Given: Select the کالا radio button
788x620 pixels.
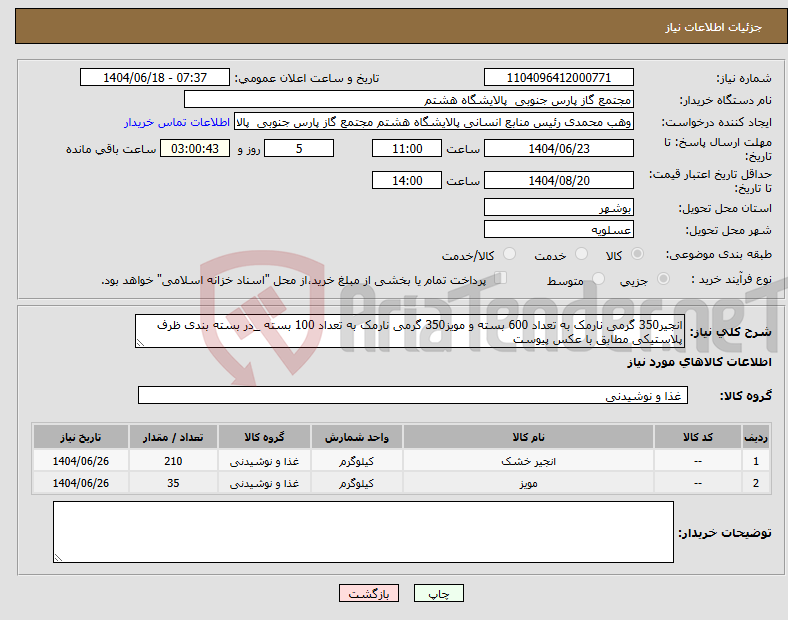Looking at the screenshot, I should tap(638, 255).
